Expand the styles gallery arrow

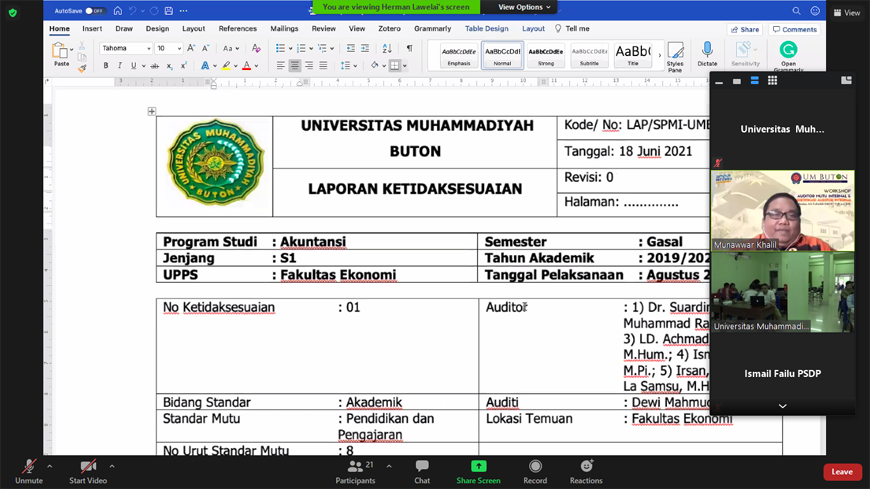pos(660,55)
